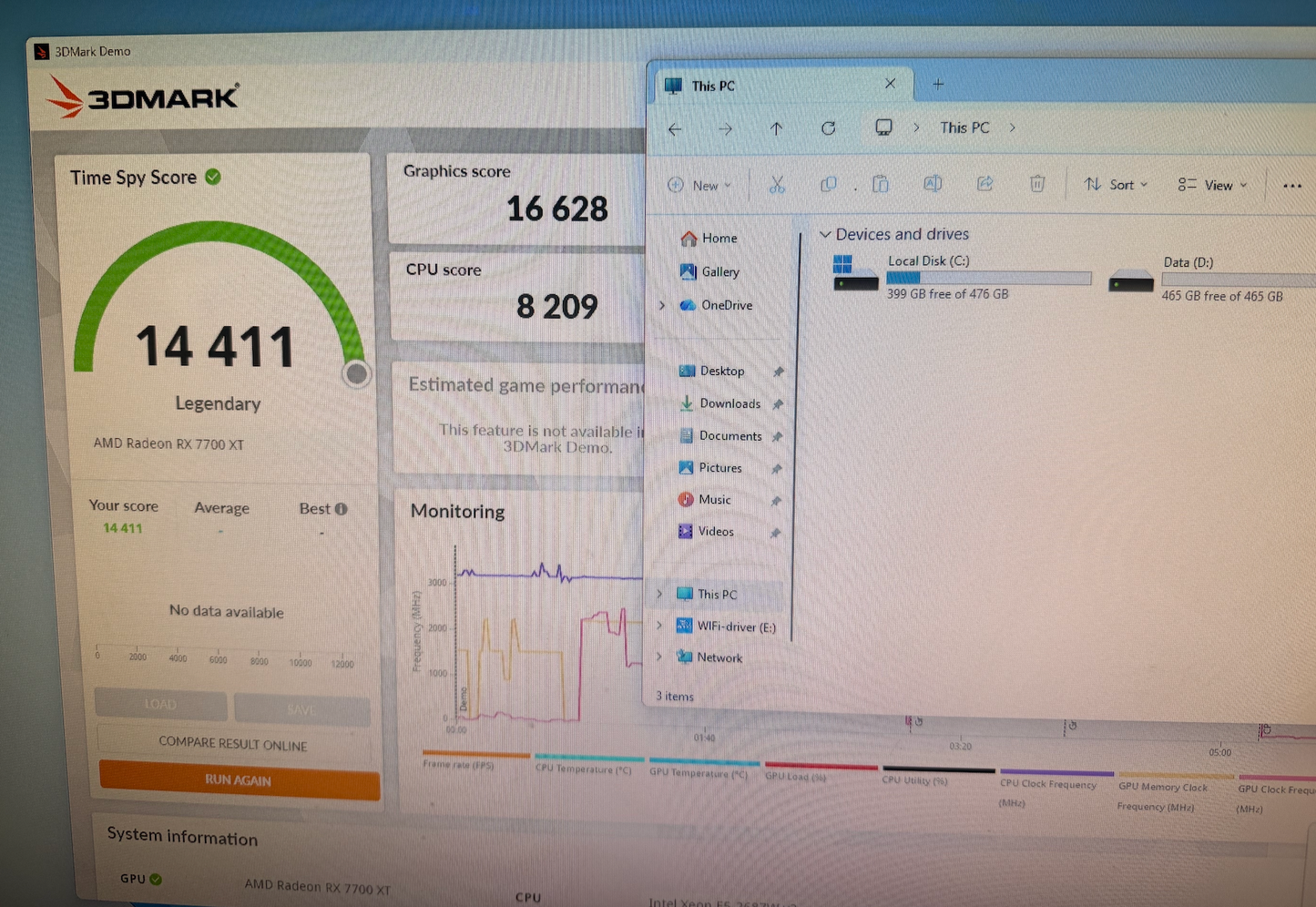Click the LOAD button in 3DMark
Image resolution: width=1316 pixels, height=907 pixels.
(x=160, y=704)
